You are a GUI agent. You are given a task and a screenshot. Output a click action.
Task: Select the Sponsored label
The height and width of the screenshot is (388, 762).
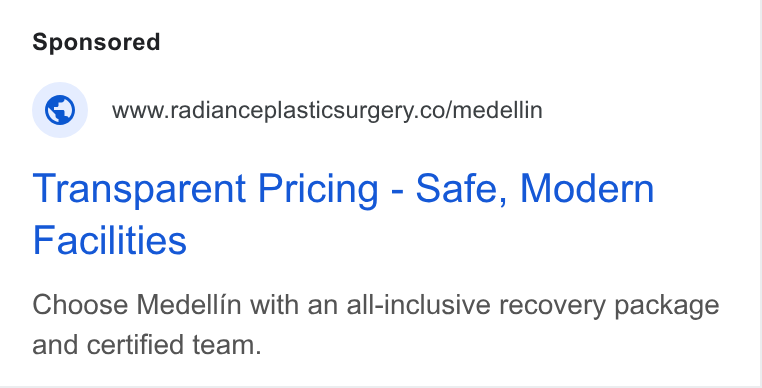click(96, 42)
